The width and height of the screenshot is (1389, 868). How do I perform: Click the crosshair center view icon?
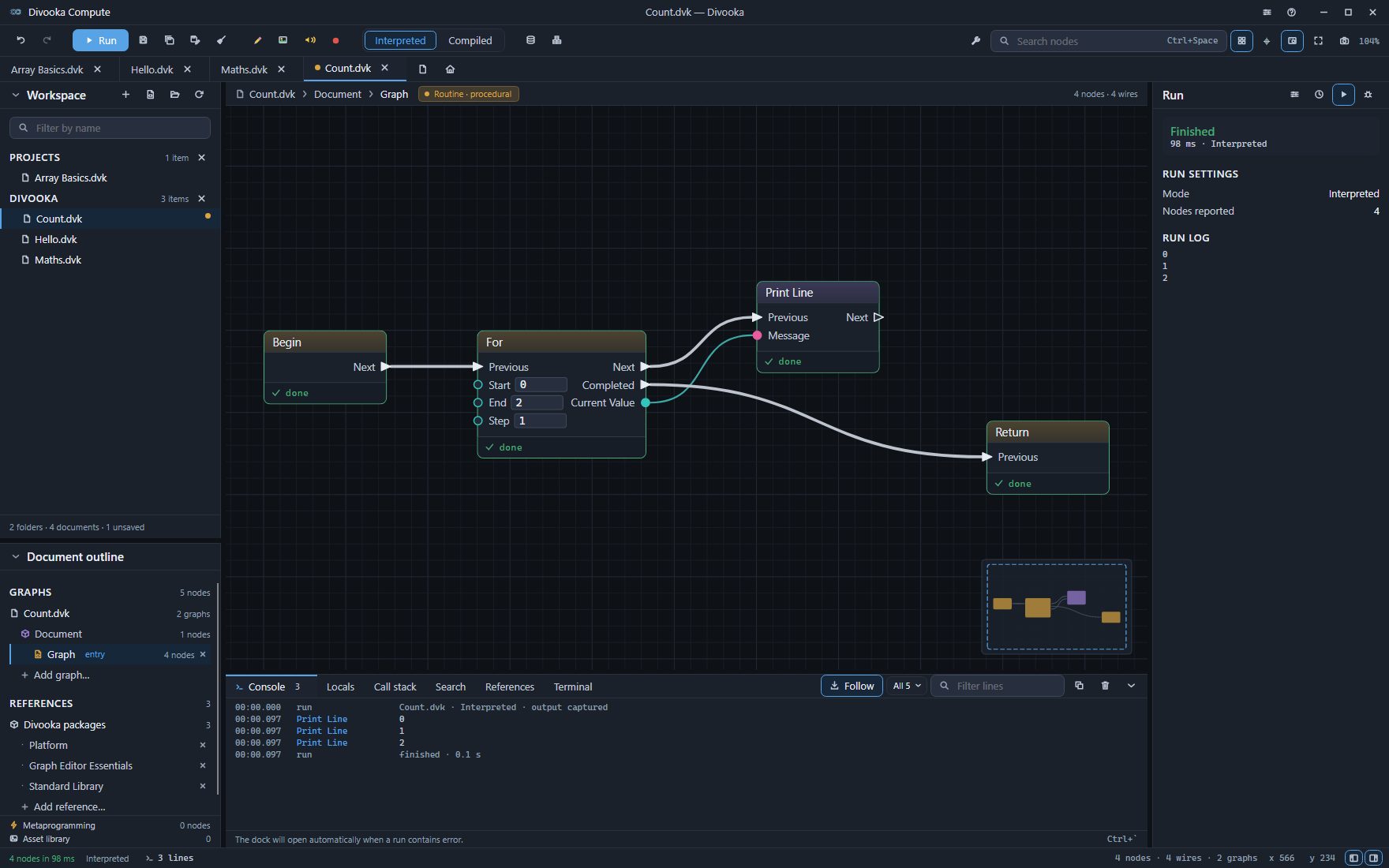[x=1267, y=41]
